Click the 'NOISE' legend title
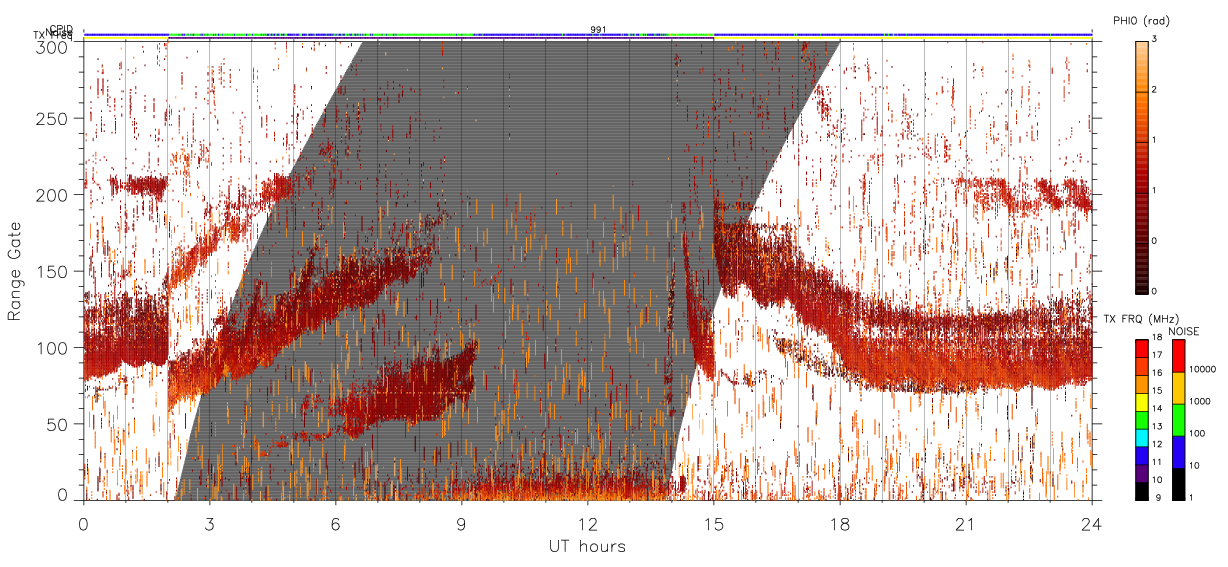The width and height of the screenshot is (1228, 567). point(1185,331)
